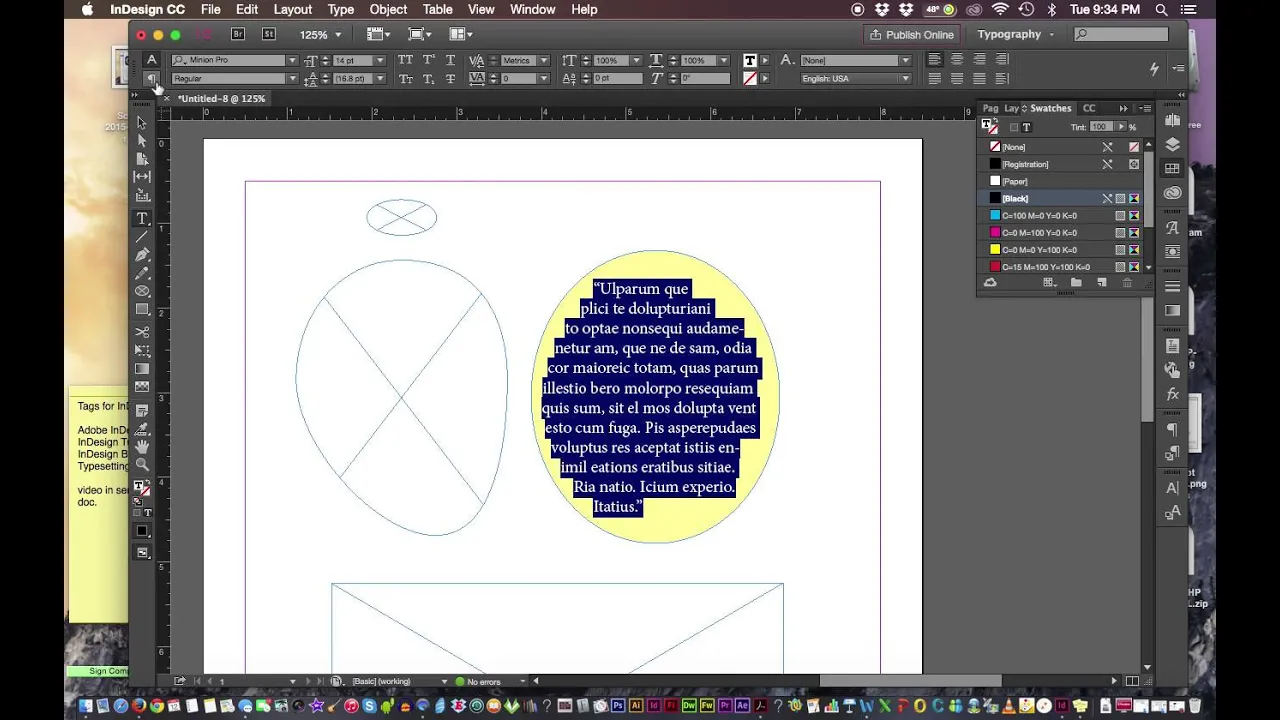
Task: Select the Gap tool
Action: (142, 177)
